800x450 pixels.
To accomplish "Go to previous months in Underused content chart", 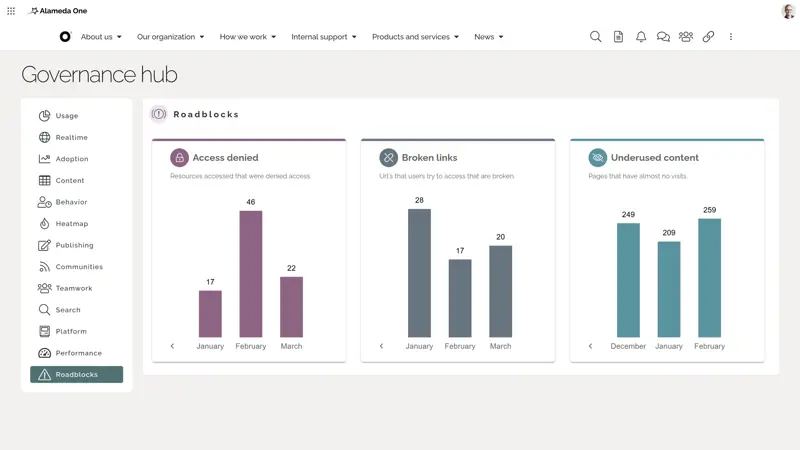I will (x=590, y=346).
